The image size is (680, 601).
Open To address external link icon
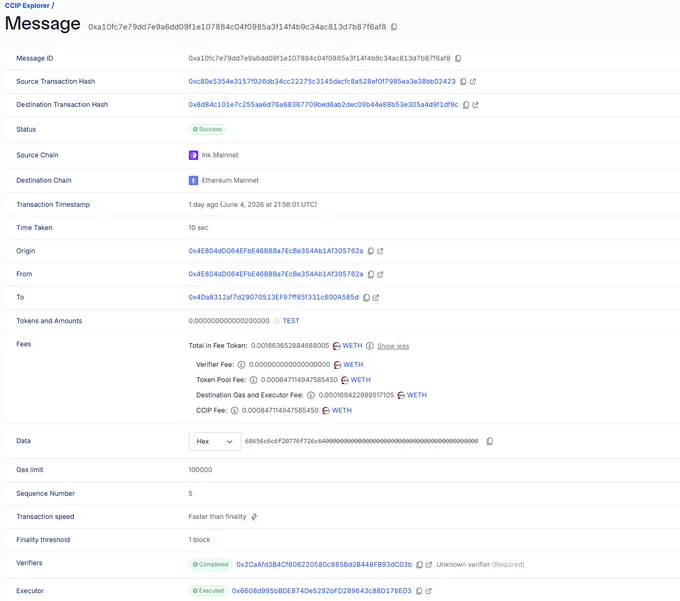tap(376, 297)
